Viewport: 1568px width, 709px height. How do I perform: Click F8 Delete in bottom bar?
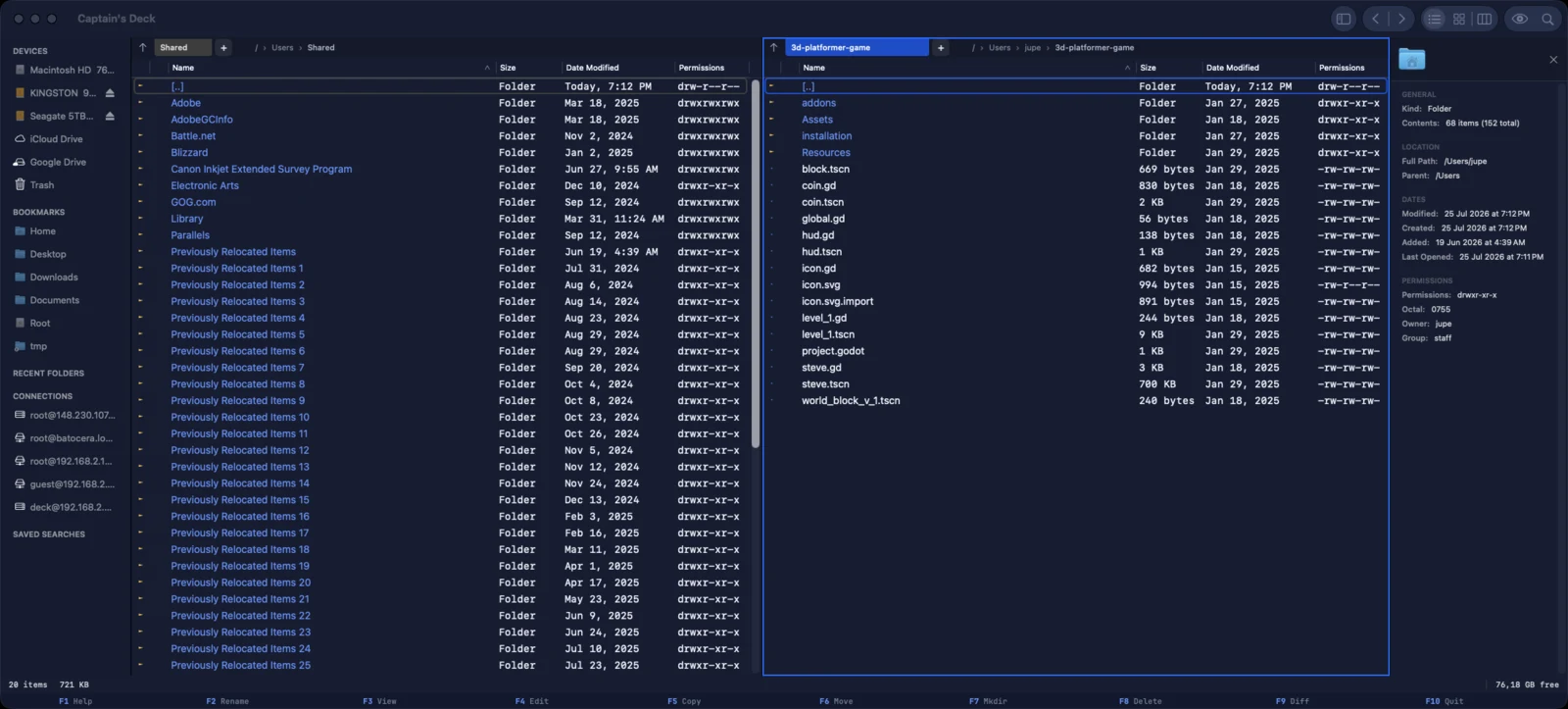pyautogui.click(x=1141, y=701)
